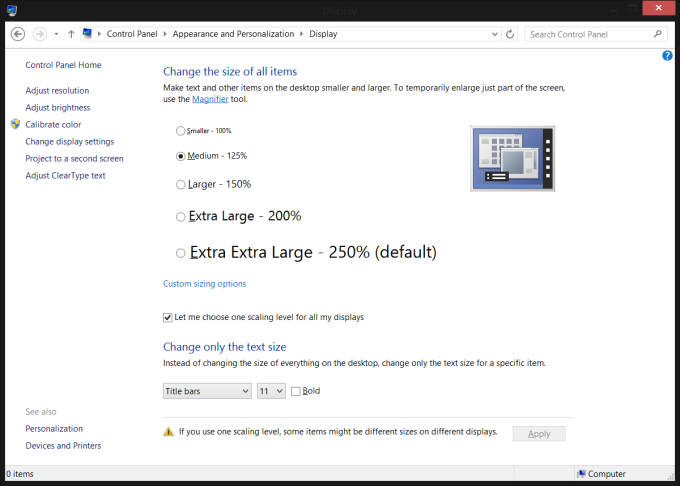Open Personalization under See also
The width and height of the screenshot is (680, 486).
coord(54,429)
